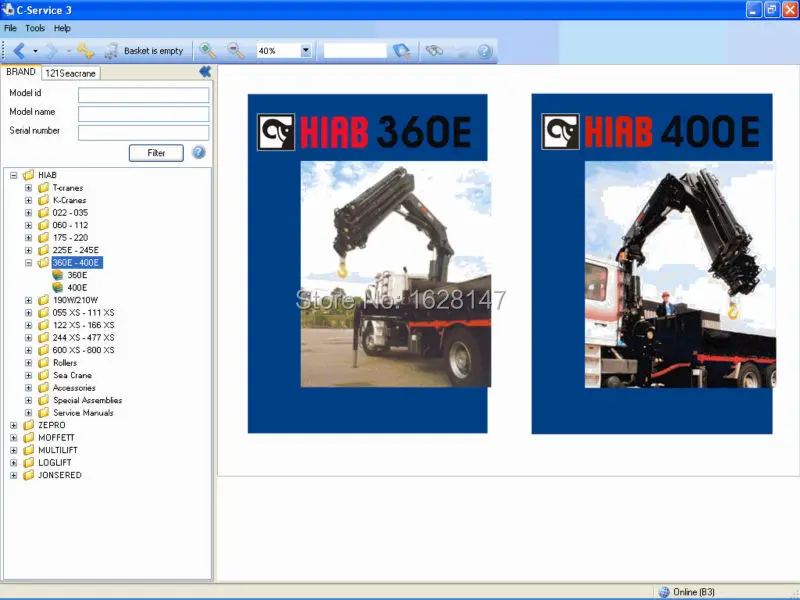
Task: Open the shopping basket icon
Action: (111, 51)
